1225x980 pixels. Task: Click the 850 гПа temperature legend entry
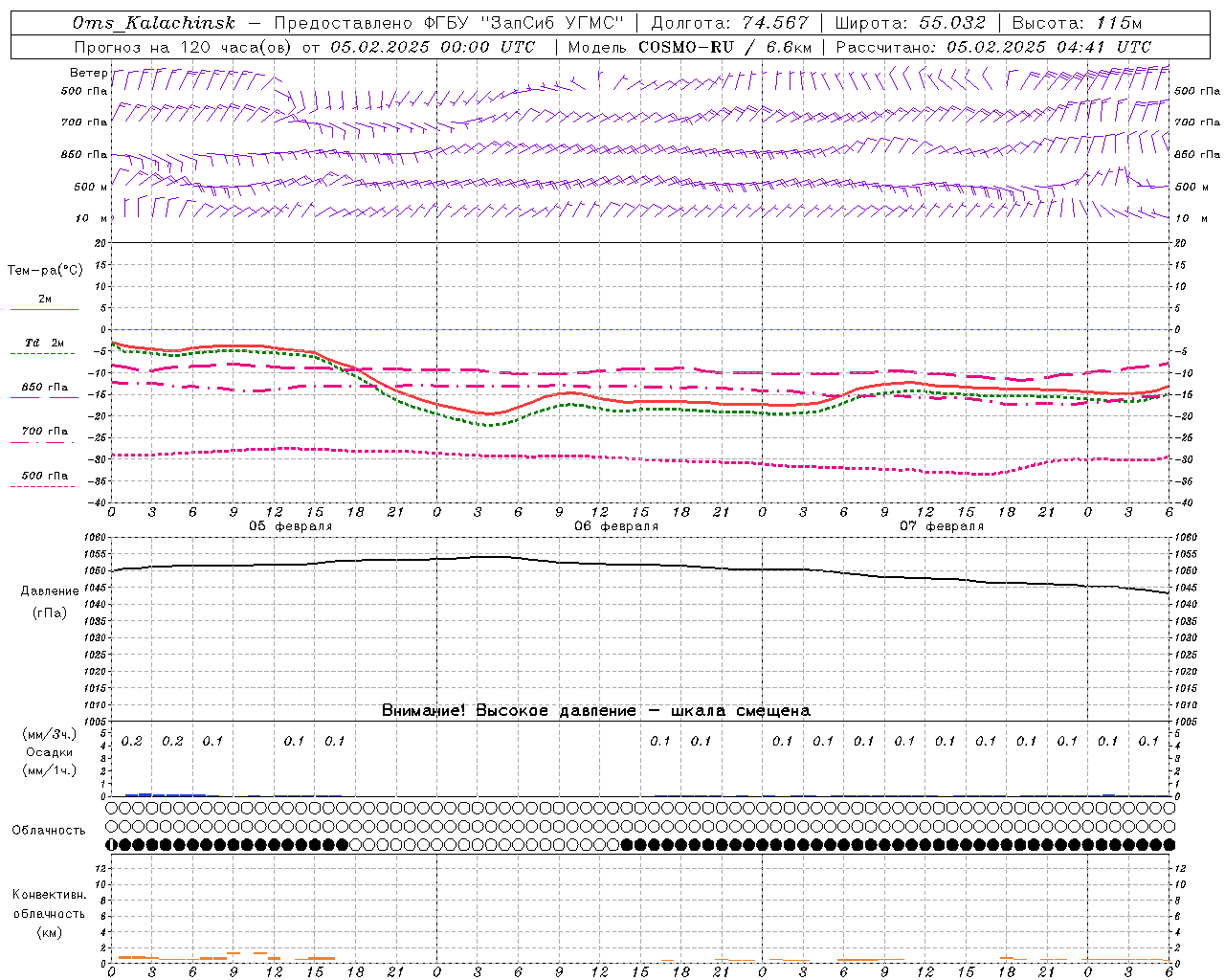click(45, 388)
